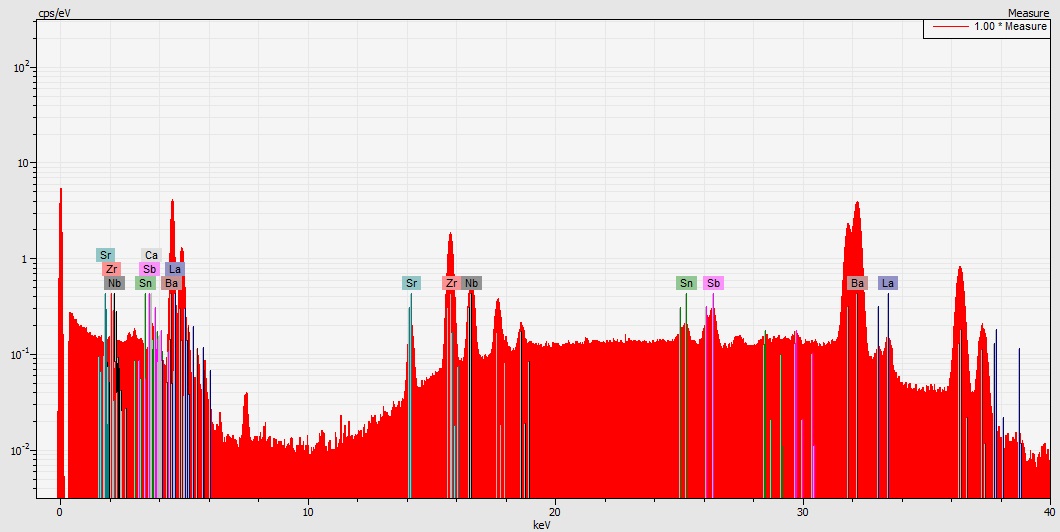Click the Ba label near 32 keV

pyautogui.click(x=857, y=283)
